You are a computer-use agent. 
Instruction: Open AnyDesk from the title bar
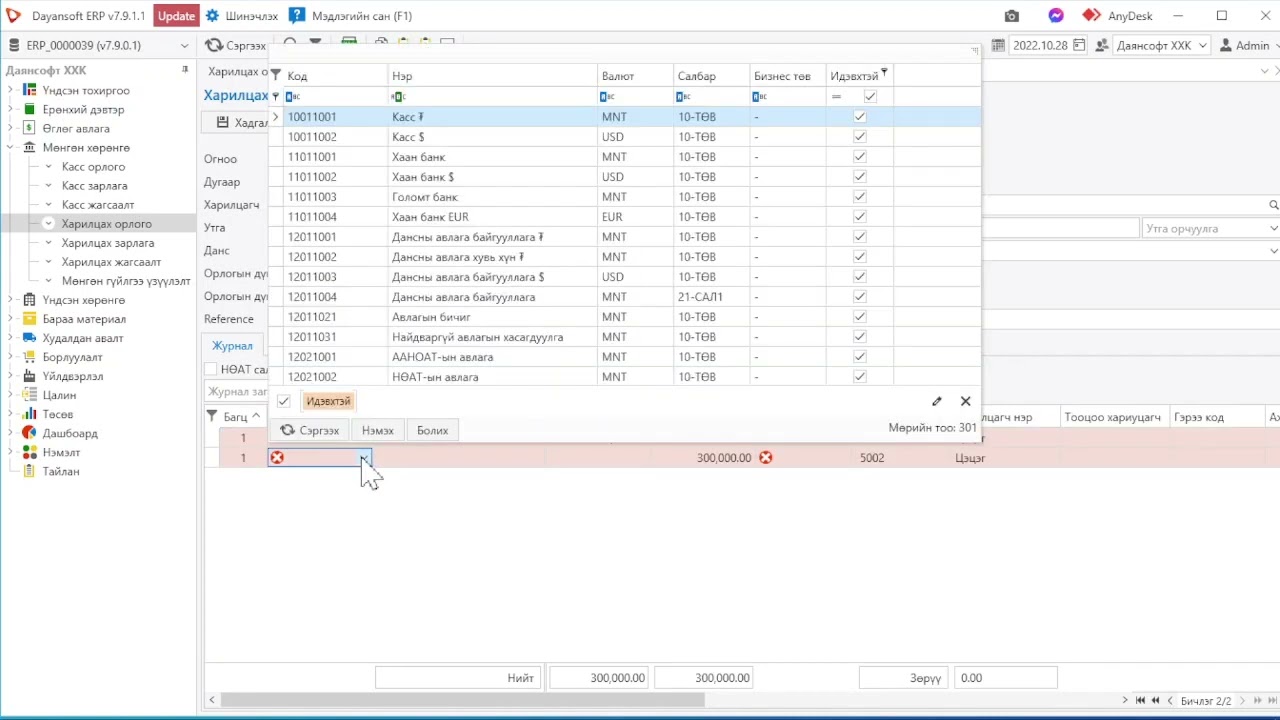(1119, 16)
